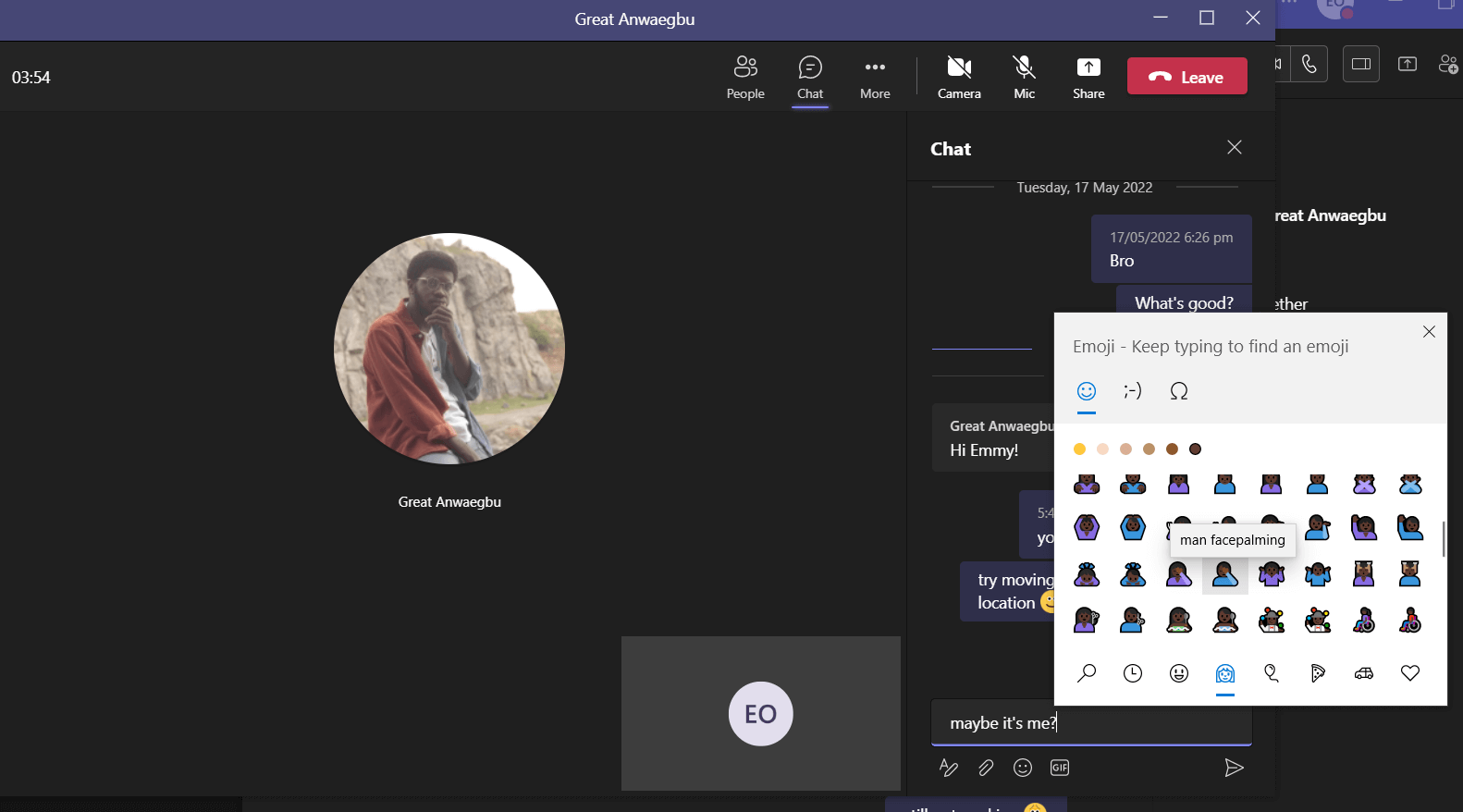The width and height of the screenshot is (1463, 812).
Task: Open the celebrations balloon emoji category
Action: (1272, 673)
